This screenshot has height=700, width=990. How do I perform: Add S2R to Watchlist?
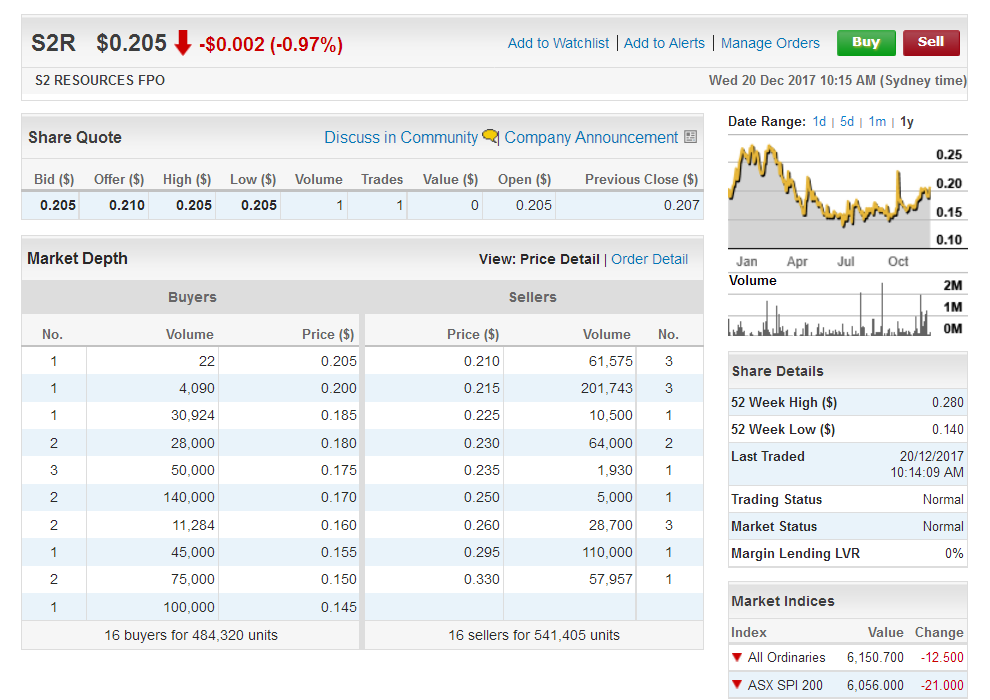[558, 43]
